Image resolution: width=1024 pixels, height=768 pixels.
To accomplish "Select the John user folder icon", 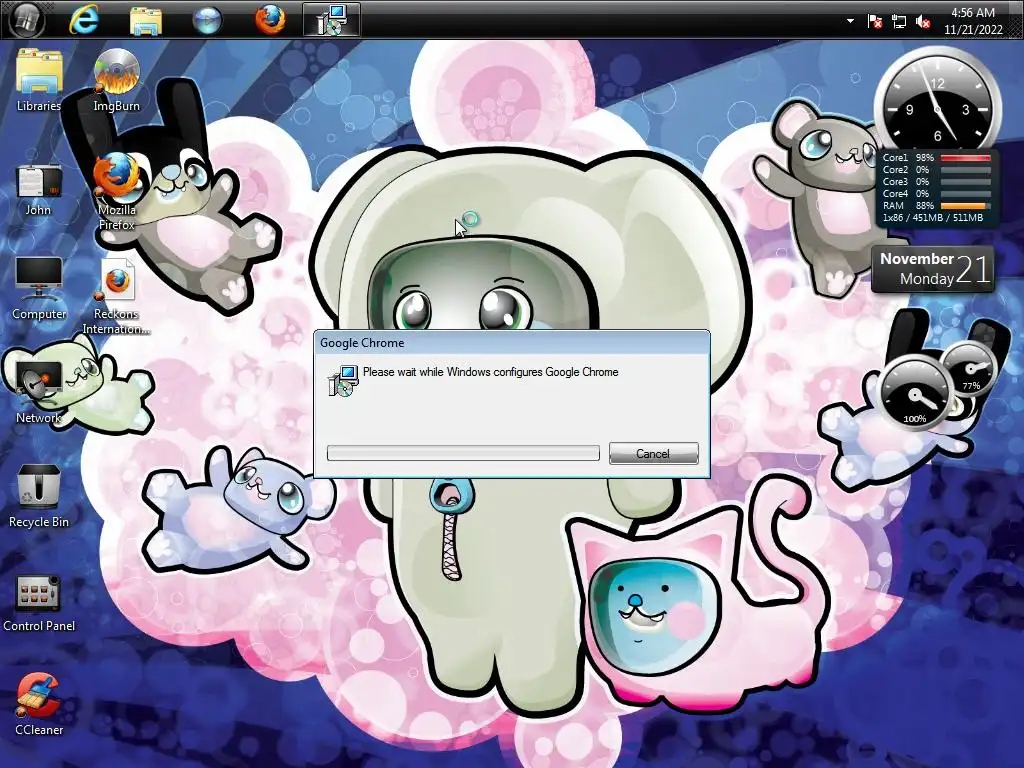I will click(x=39, y=189).
